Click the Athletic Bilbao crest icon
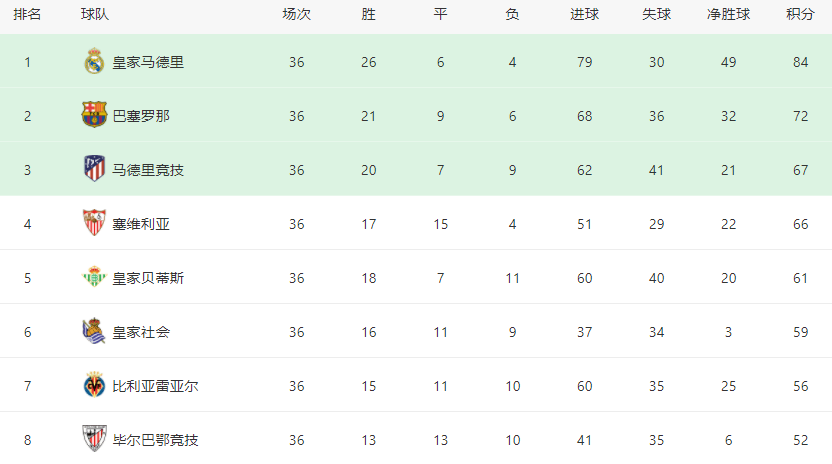Screen dimensions: 832x464 click(x=94, y=439)
